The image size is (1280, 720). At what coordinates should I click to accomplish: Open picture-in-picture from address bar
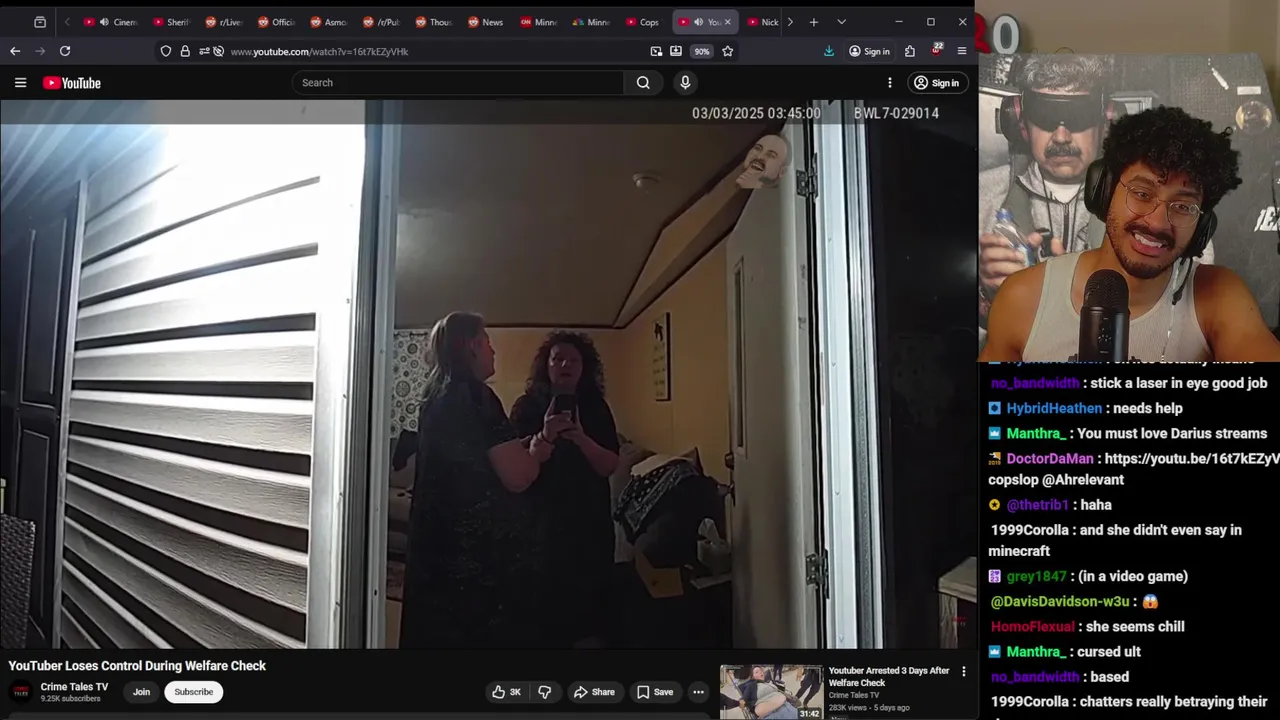pos(656,51)
